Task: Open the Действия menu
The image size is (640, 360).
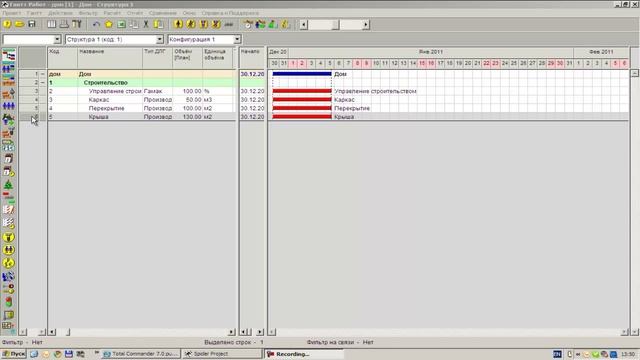Action: pos(60,13)
